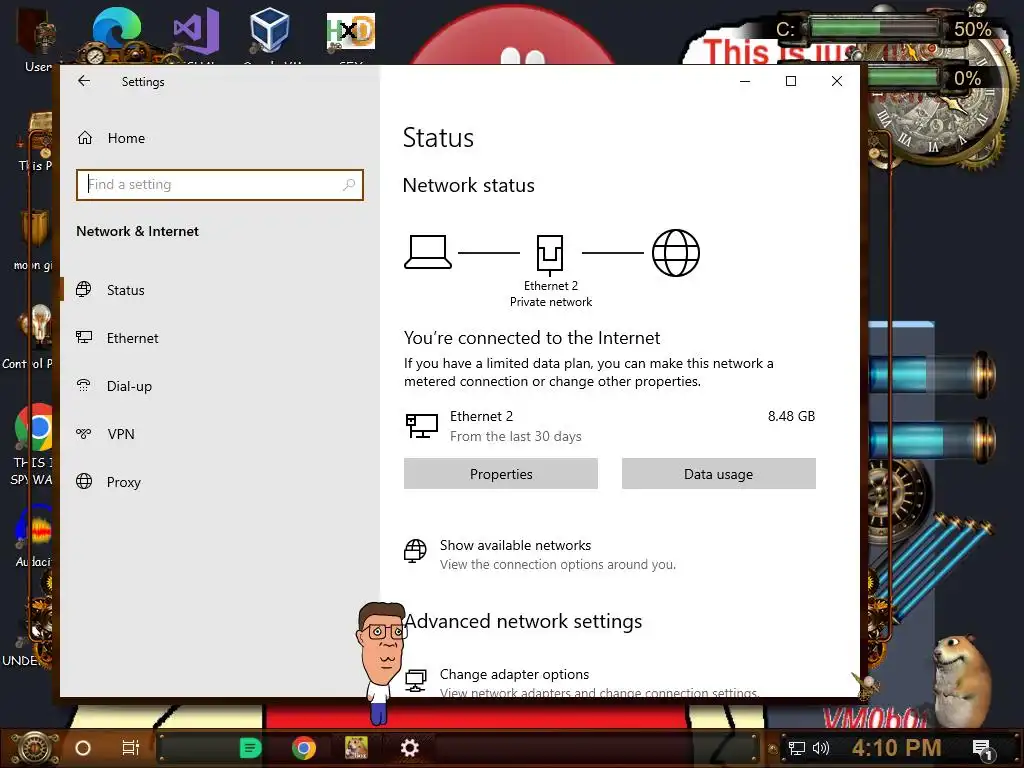Image resolution: width=1024 pixels, height=768 pixels.
Task: Click the 8.48 GB usage value
Action: click(792, 417)
